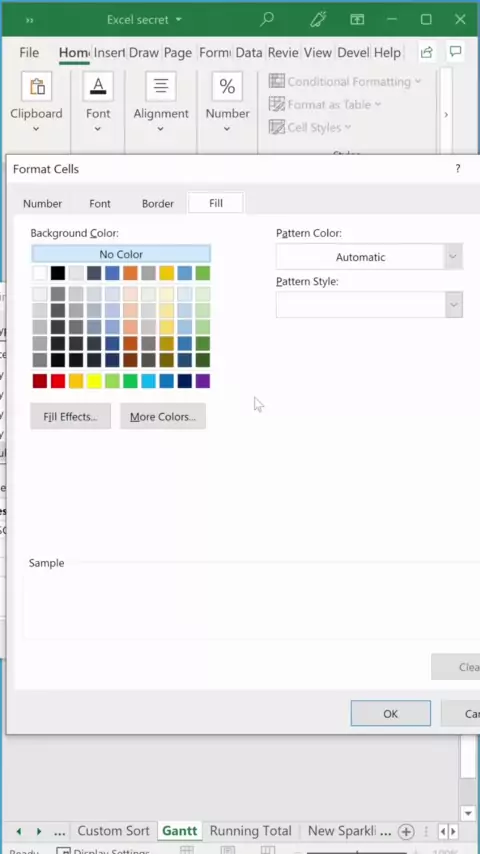Select the Running Total sheet tab
This screenshot has height=854, width=480.
click(251, 831)
